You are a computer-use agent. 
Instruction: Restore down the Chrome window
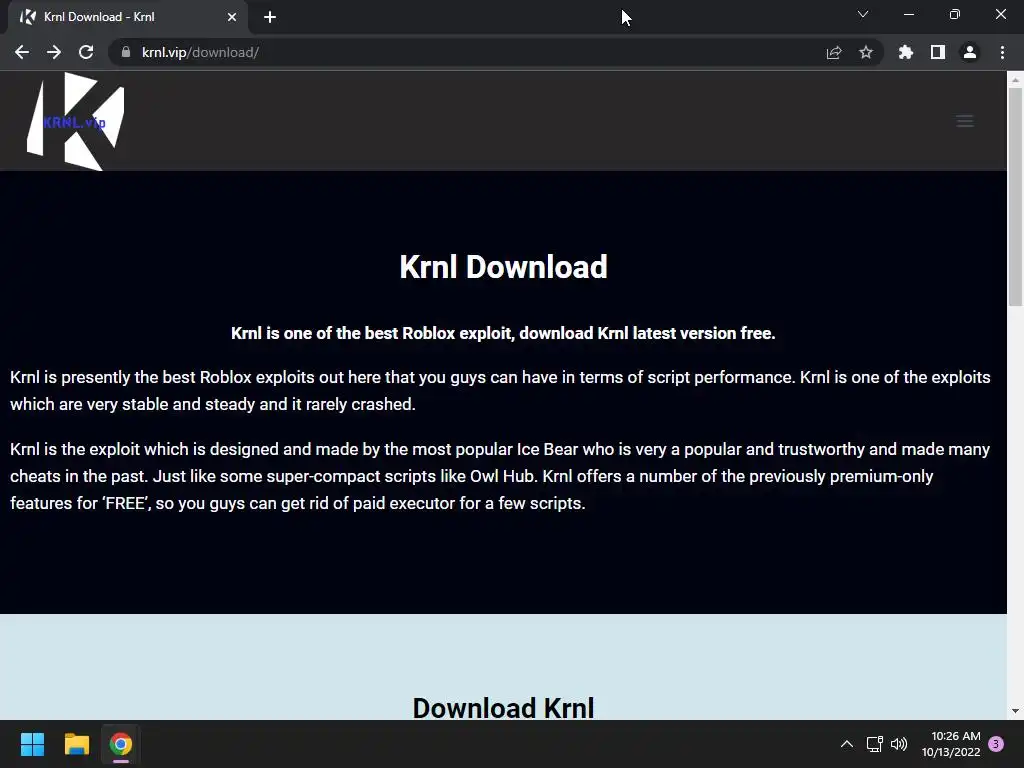pos(955,14)
